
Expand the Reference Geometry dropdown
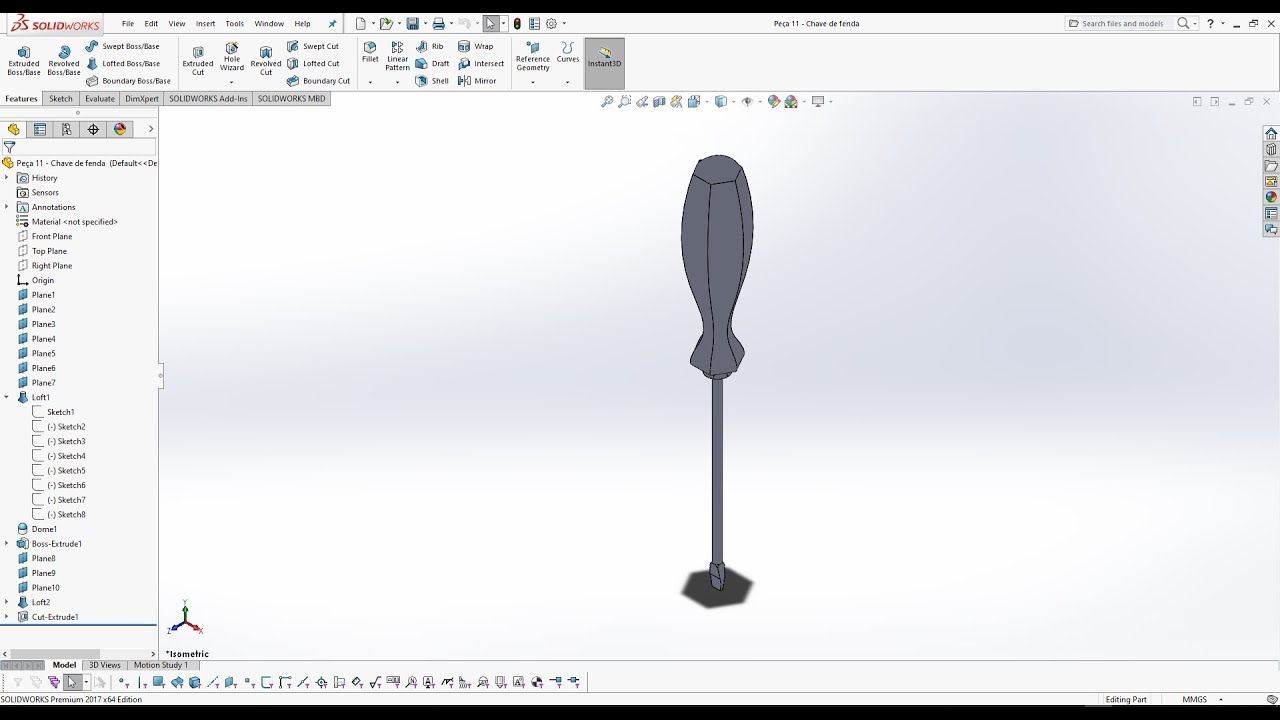[533, 82]
